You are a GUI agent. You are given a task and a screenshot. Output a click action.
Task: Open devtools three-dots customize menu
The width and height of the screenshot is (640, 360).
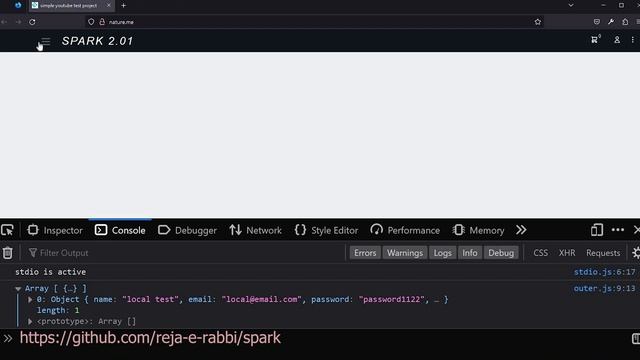pyautogui.click(x=618, y=230)
